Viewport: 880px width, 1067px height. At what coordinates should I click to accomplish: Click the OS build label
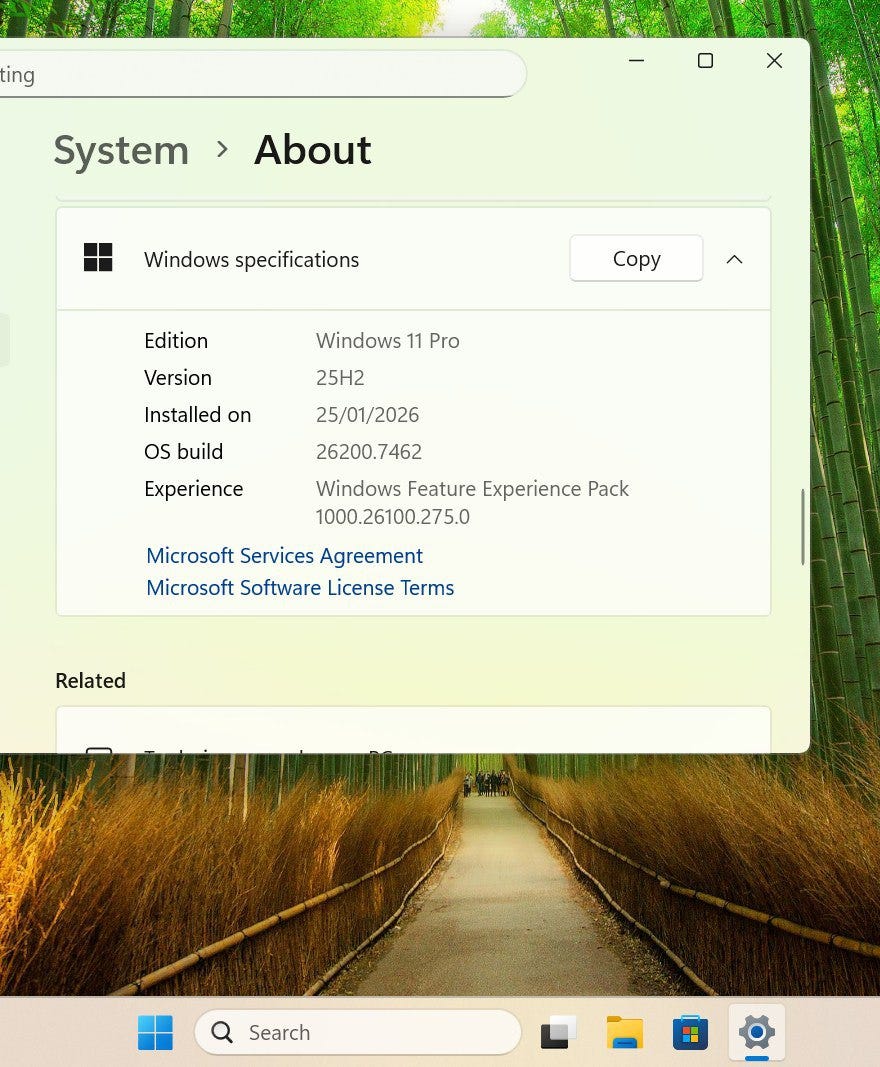pos(184,452)
